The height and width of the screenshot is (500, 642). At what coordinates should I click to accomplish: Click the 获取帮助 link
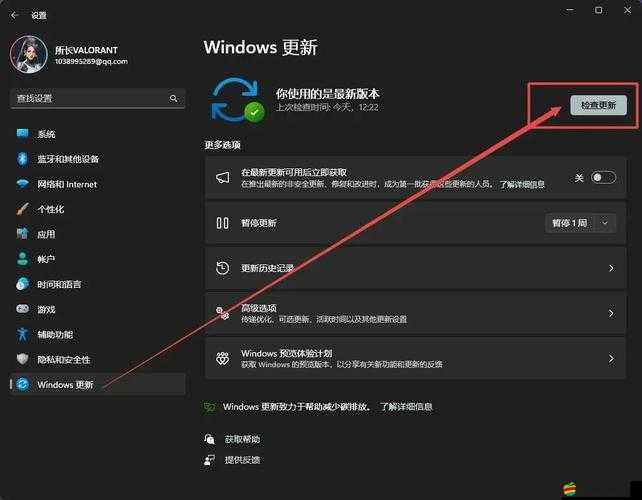(242, 439)
